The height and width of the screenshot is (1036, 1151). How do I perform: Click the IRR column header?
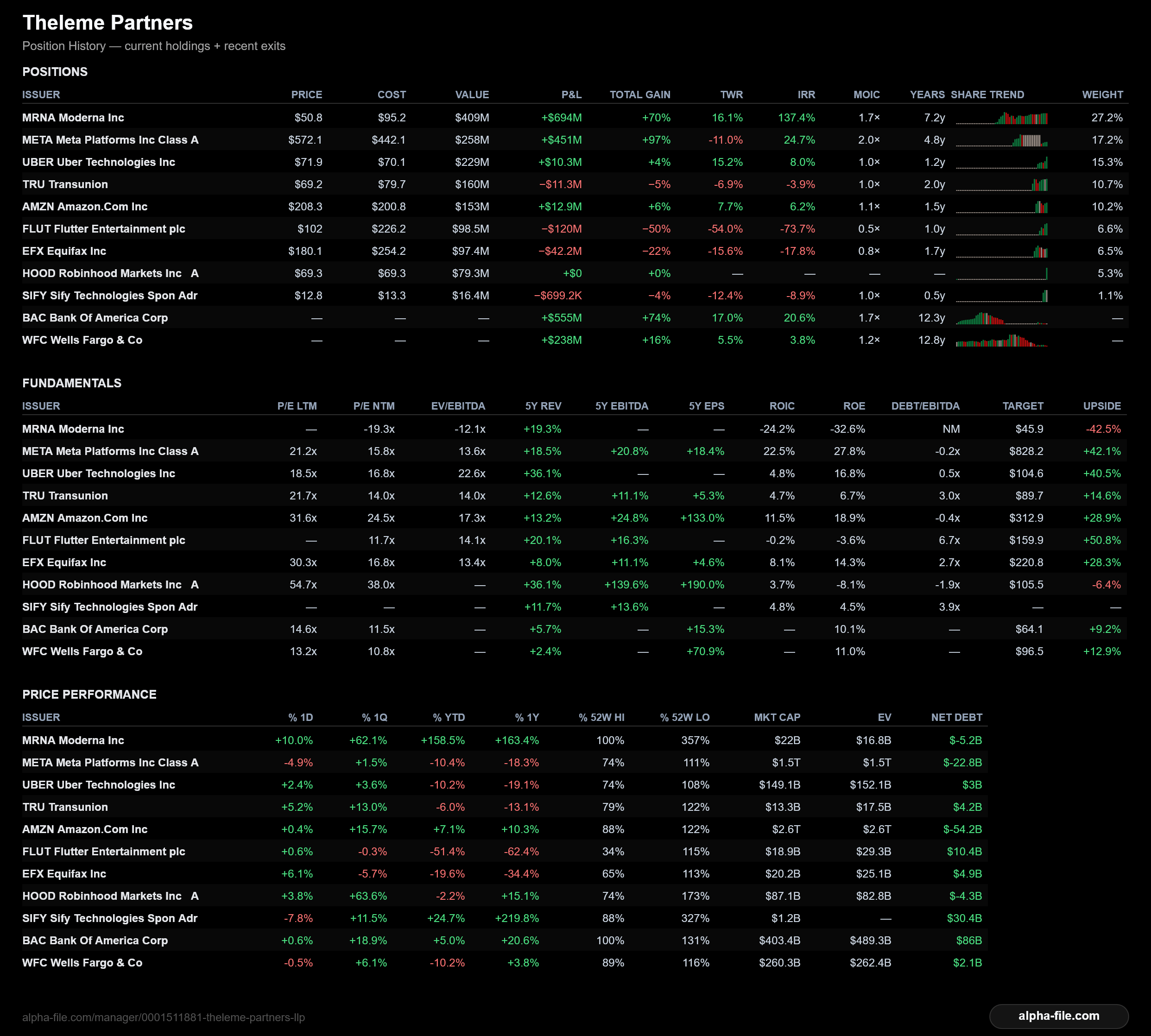(806, 95)
